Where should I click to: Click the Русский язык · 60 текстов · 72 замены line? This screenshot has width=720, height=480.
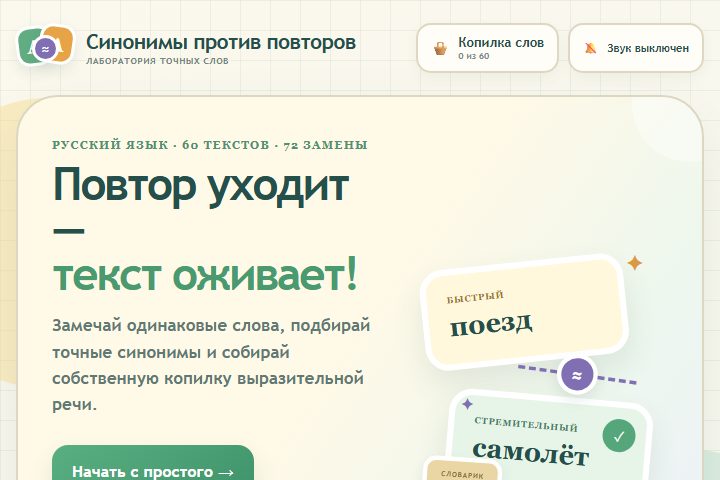210,145
